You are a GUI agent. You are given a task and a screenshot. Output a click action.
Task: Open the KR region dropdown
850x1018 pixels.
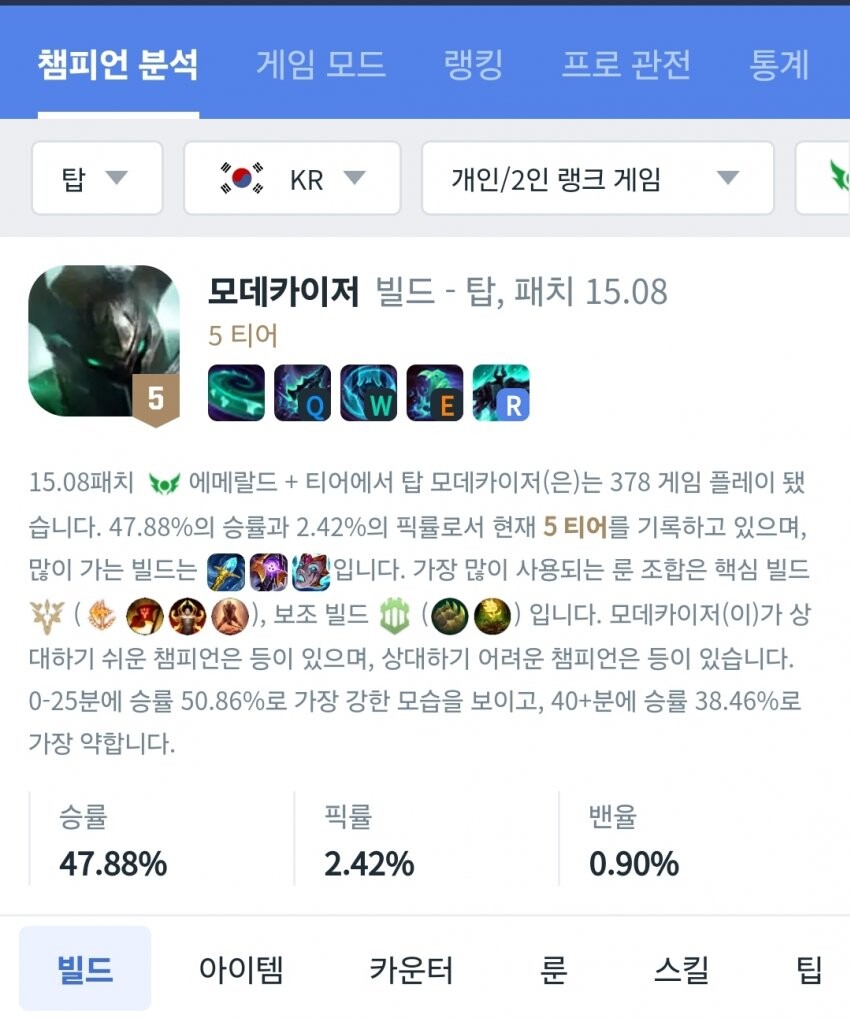(292, 178)
